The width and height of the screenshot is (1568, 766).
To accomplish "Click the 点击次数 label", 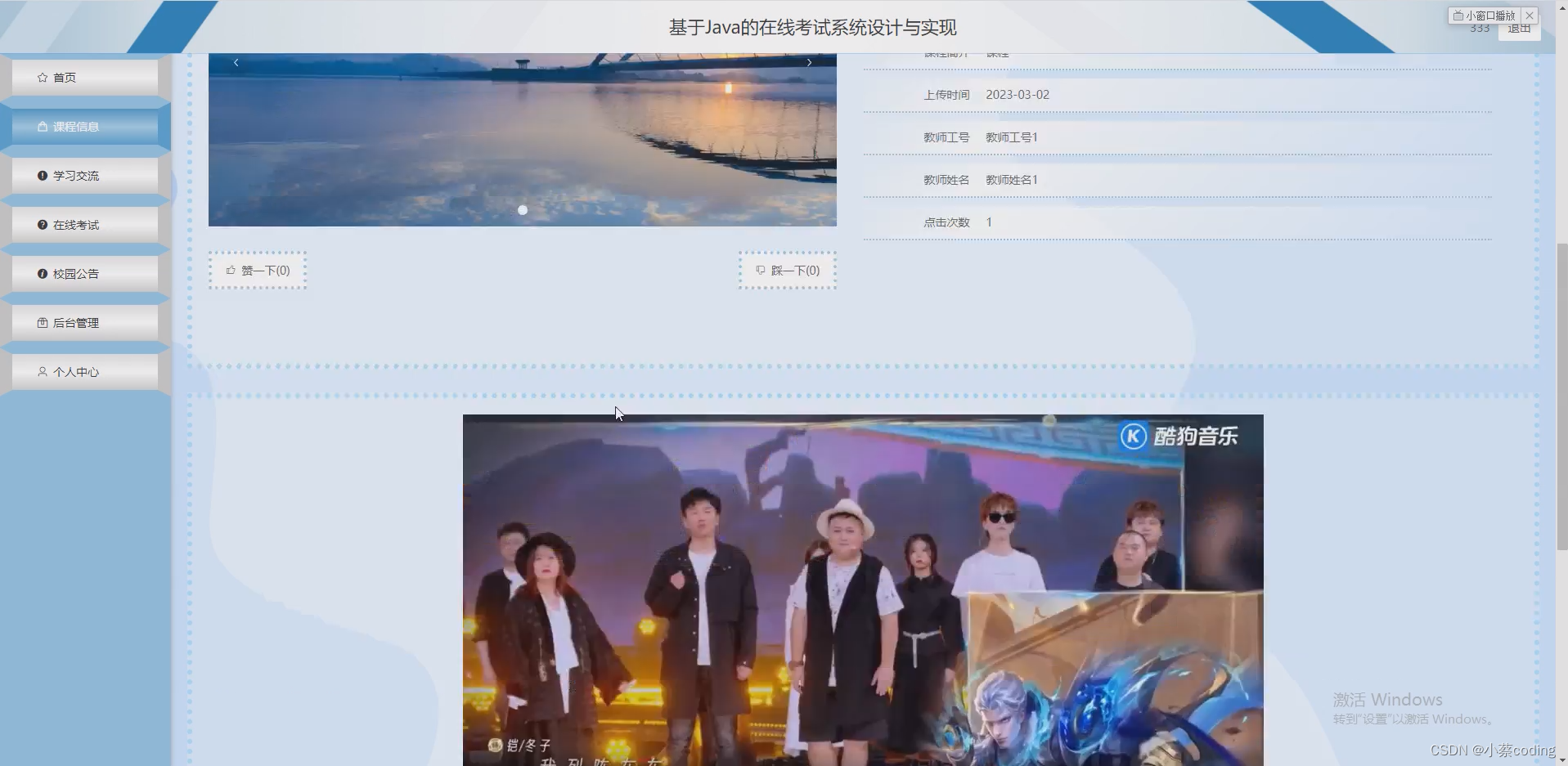I will [946, 222].
